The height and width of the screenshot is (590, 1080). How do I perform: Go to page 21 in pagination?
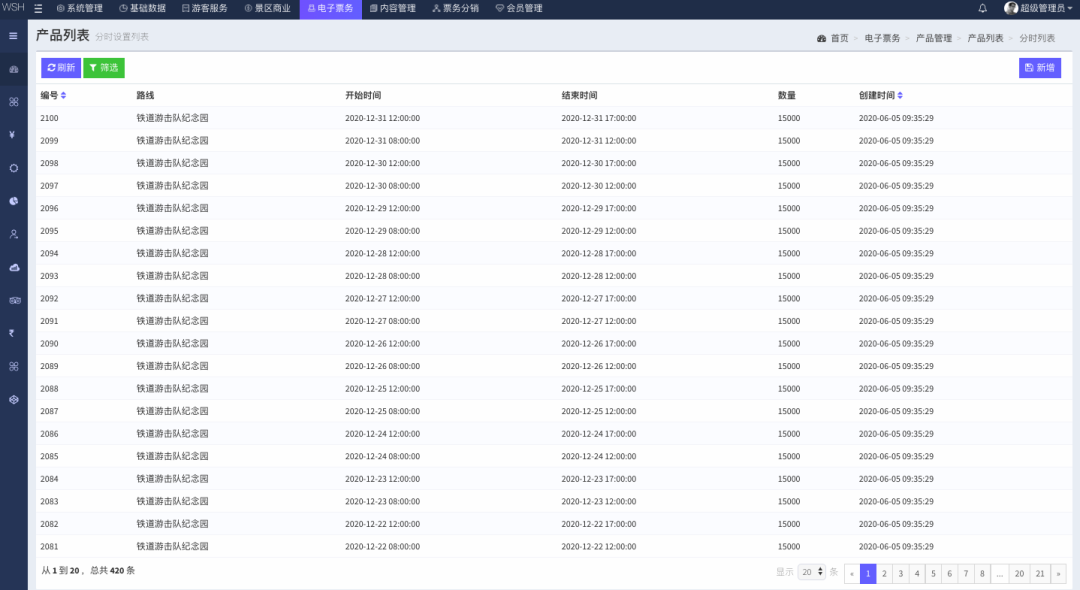tap(1040, 573)
